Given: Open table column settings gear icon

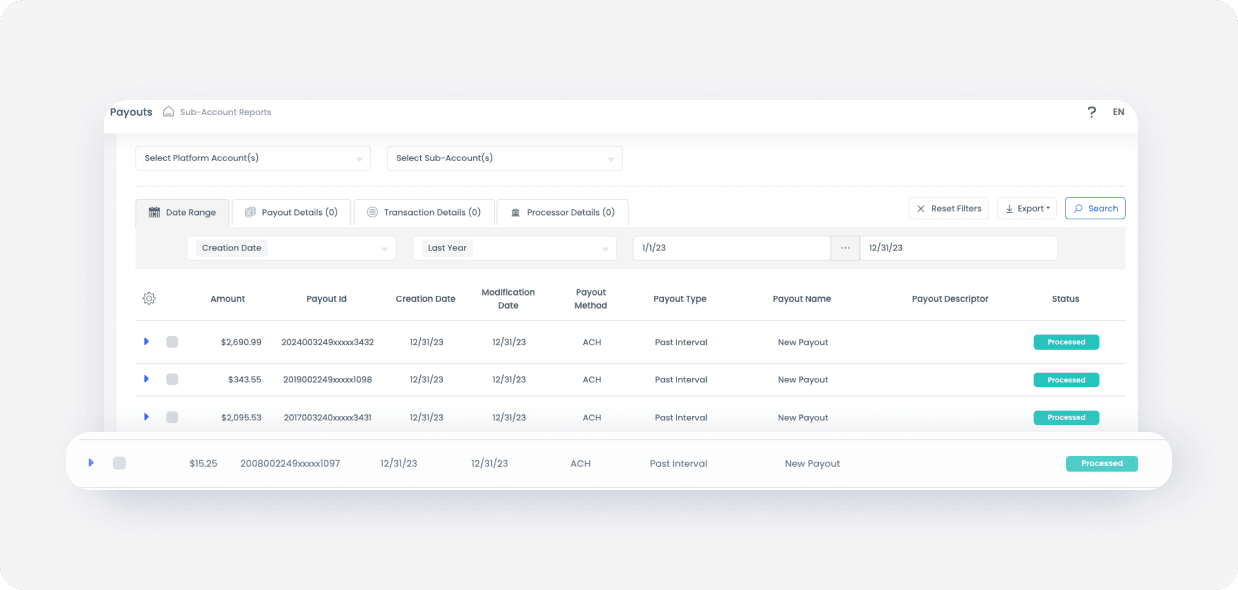Looking at the screenshot, I should [149, 299].
